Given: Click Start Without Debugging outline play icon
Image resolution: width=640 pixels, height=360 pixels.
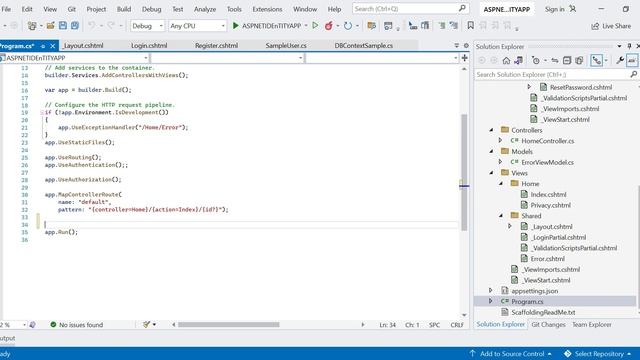Looking at the screenshot, I should 315,26.
